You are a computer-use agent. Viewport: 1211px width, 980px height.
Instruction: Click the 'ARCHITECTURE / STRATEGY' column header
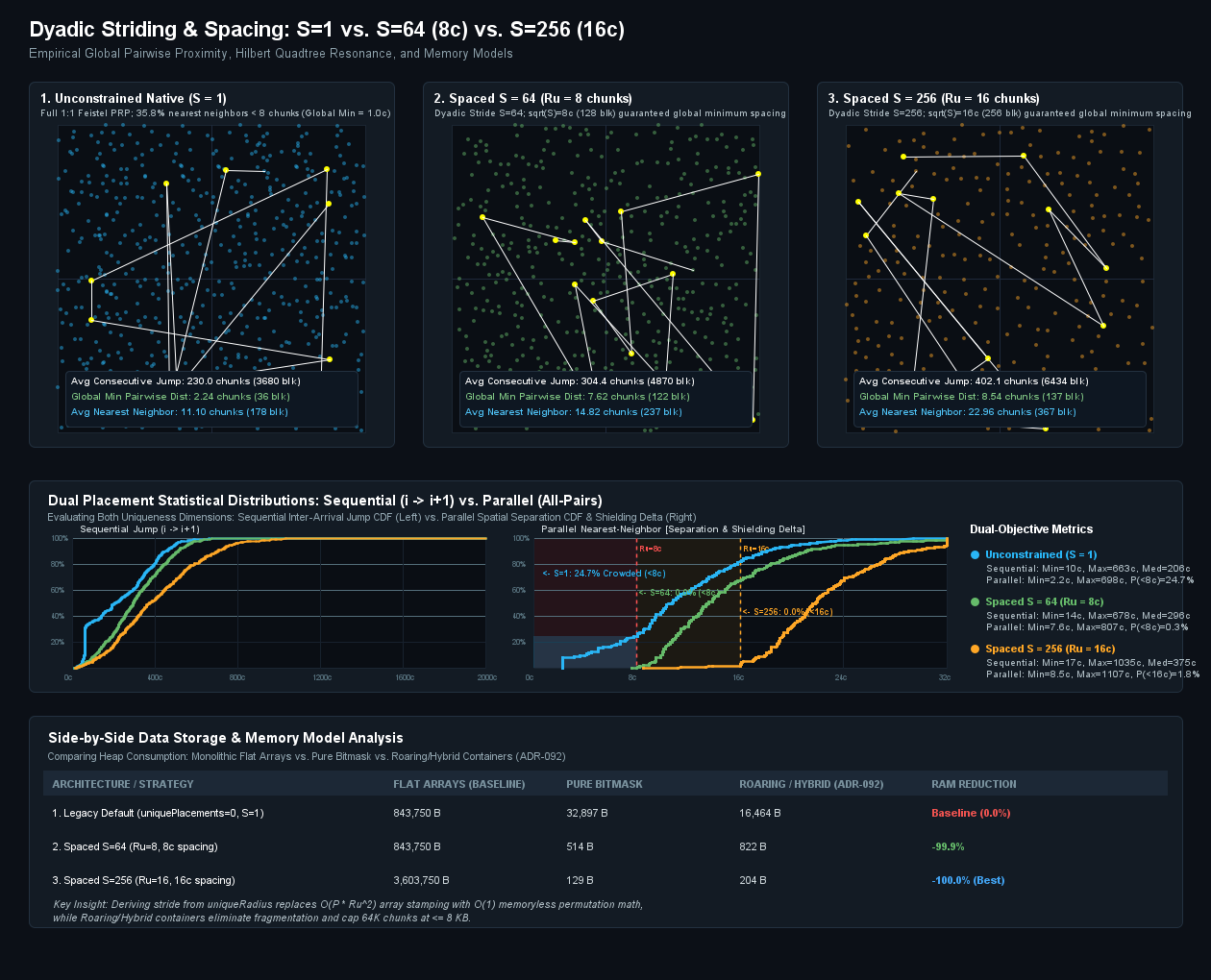(123, 784)
